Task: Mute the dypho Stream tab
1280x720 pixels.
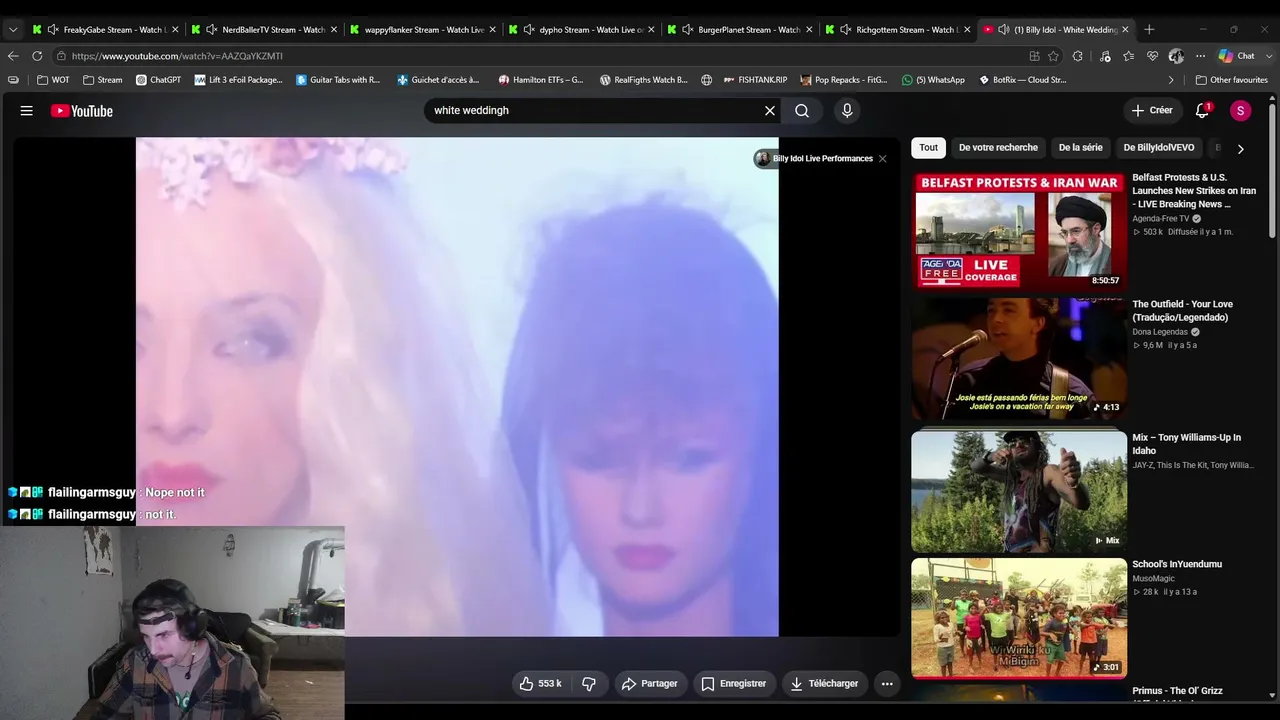Action: (x=528, y=30)
